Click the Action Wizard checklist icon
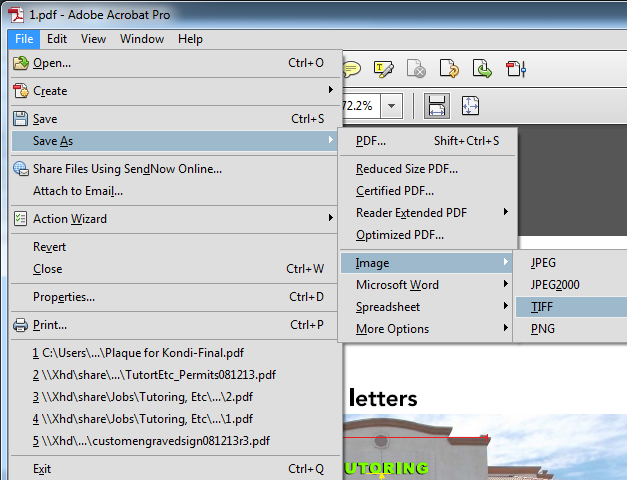This screenshot has height=480, width=627. 20,219
